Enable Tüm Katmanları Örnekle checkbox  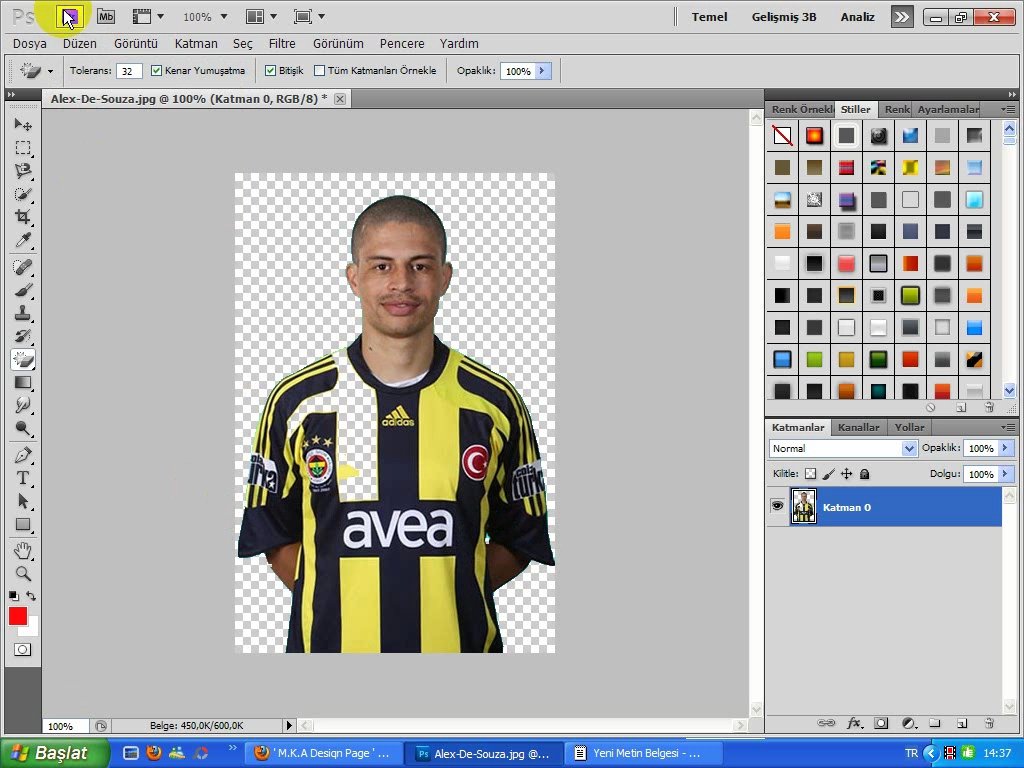[x=319, y=71]
